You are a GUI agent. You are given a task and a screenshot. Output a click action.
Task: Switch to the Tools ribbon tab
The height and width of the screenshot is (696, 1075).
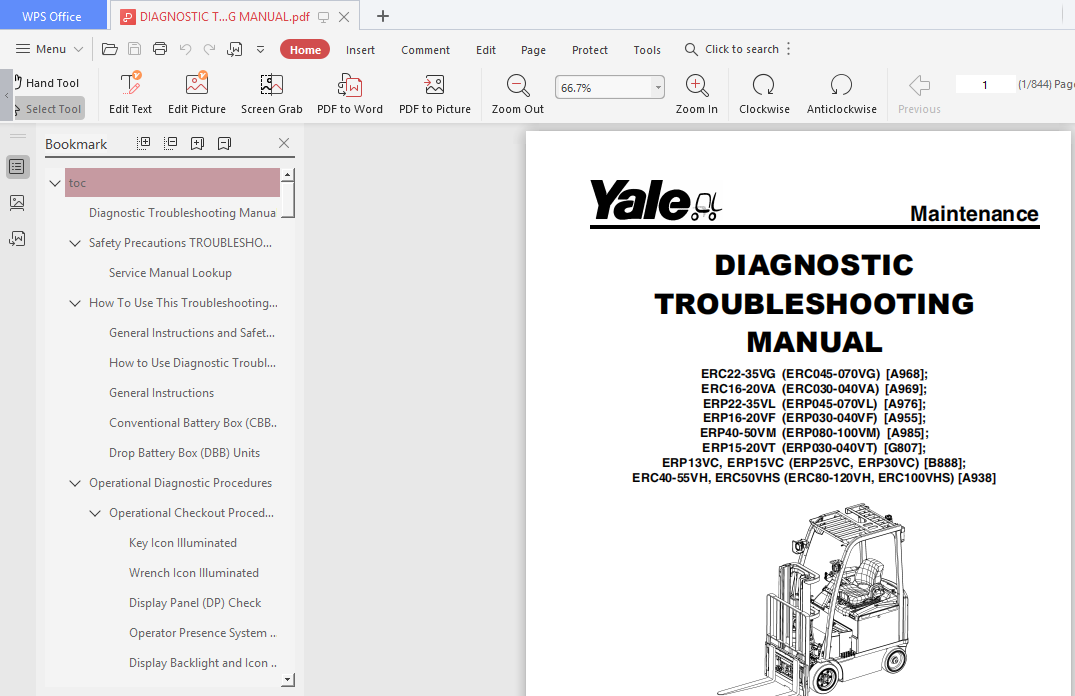[x=647, y=50]
